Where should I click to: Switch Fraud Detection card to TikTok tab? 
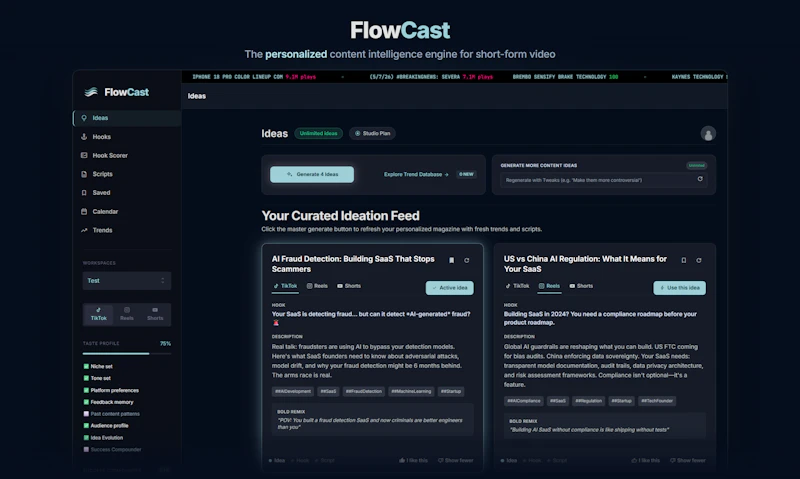[x=285, y=286]
